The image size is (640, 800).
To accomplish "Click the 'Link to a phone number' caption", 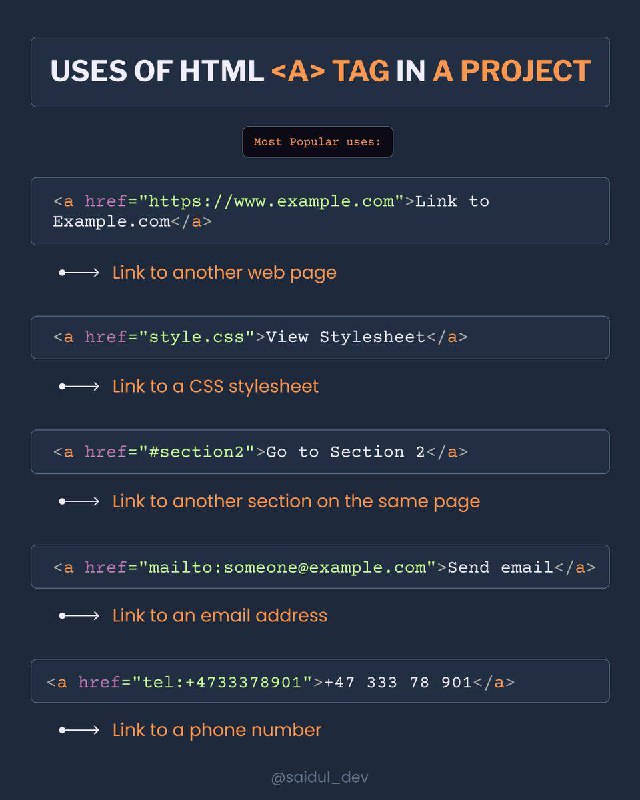I will point(217,730).
